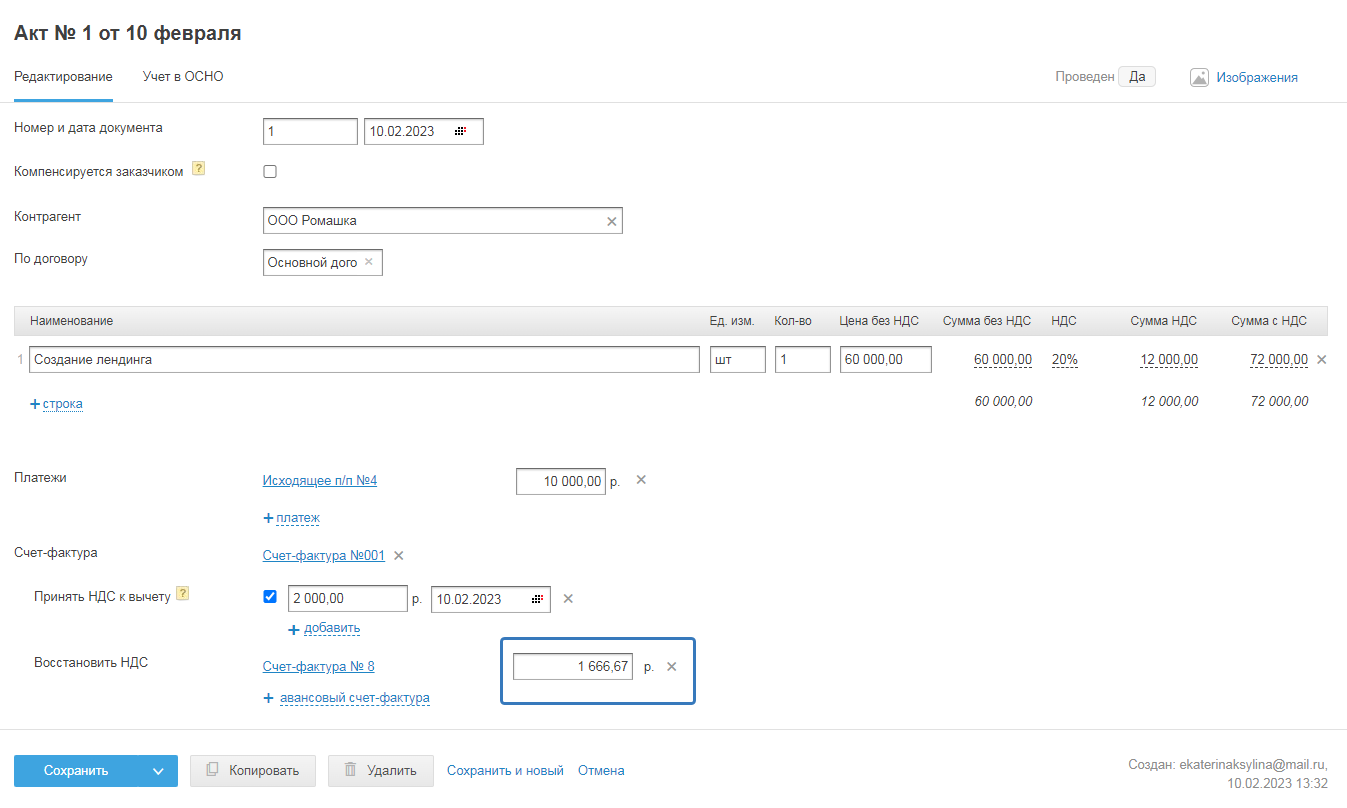
Task: Click the Копировать button label
Action: click(x=264, y=771)
